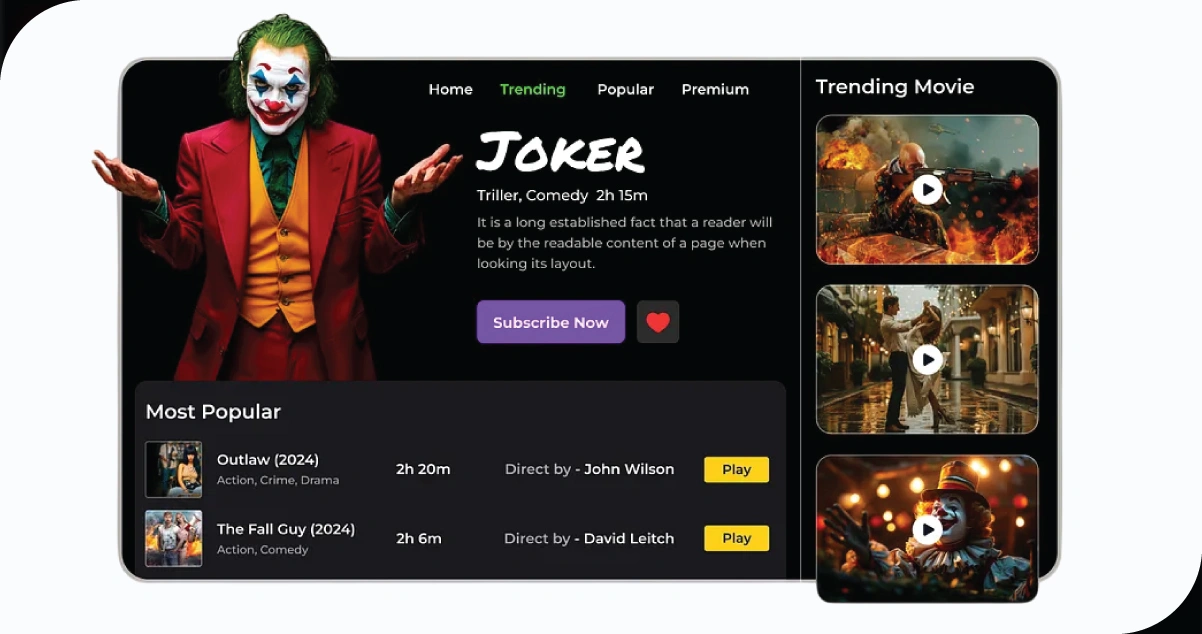This screenshot has width=1202, height=634.
Task: Go to the Premium section
Action: click(x=715, y=89)
